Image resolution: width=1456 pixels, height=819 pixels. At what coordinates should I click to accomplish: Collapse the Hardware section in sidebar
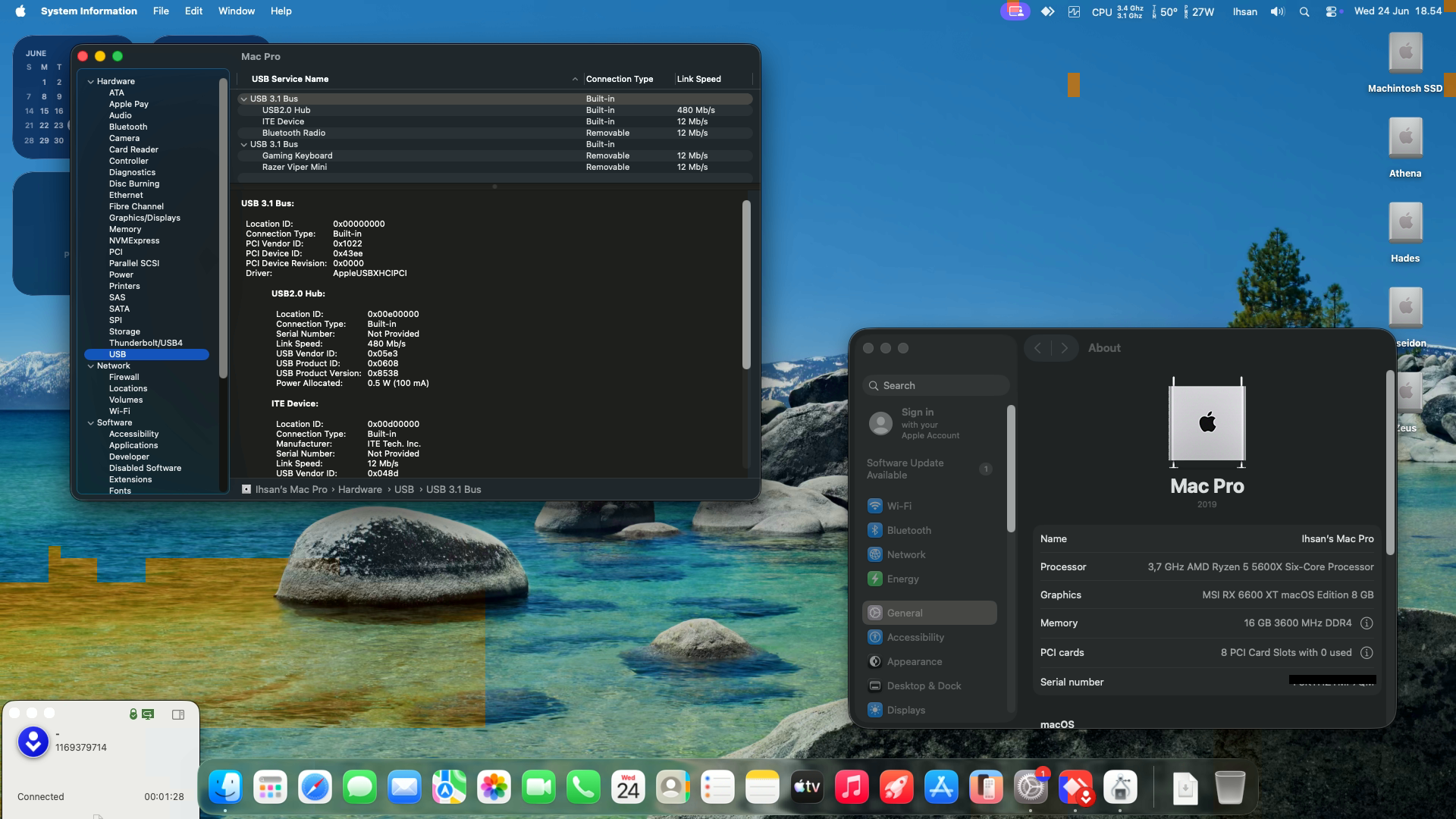90,81
